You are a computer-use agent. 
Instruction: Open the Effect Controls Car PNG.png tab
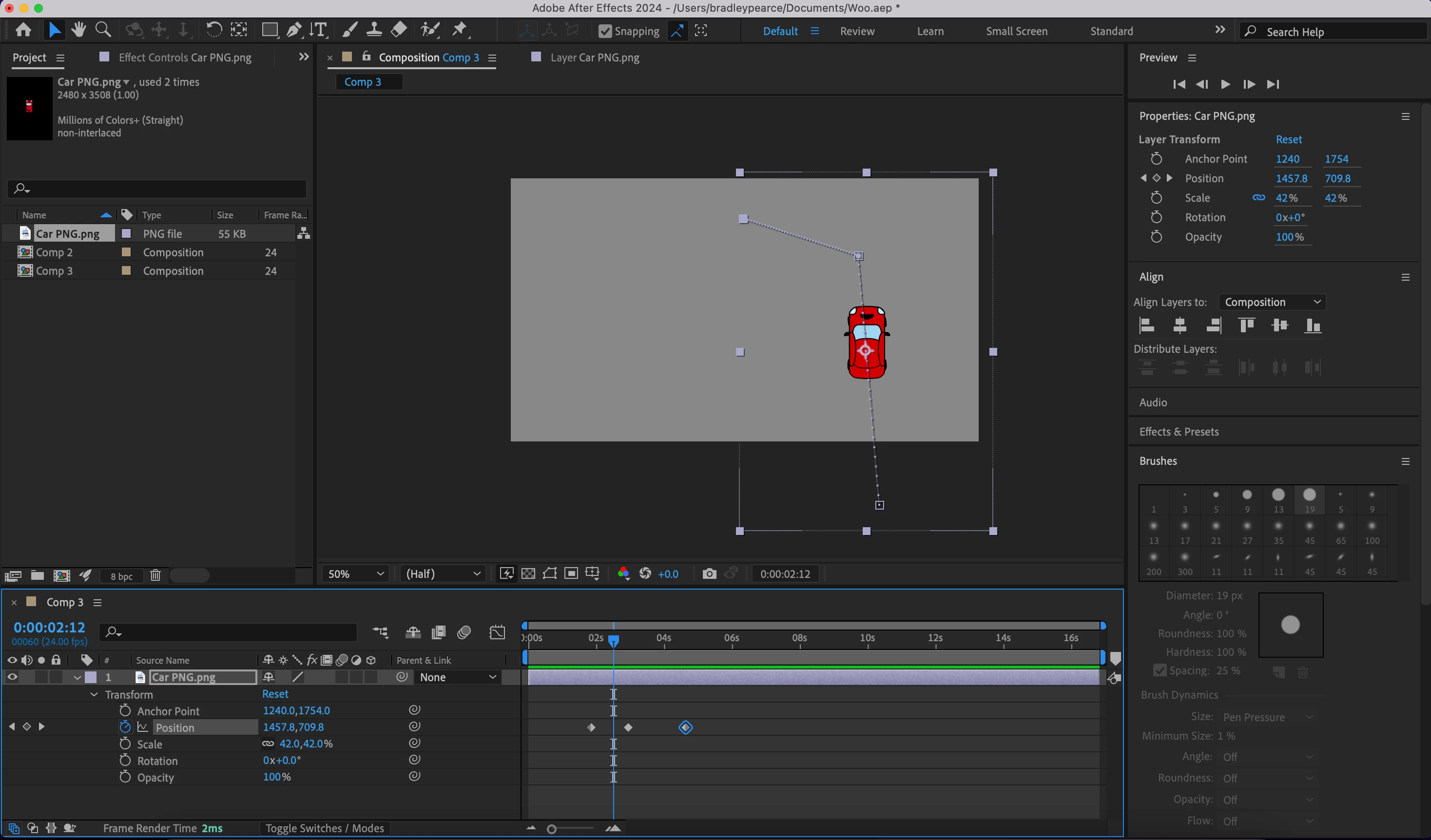pos(185,57)
